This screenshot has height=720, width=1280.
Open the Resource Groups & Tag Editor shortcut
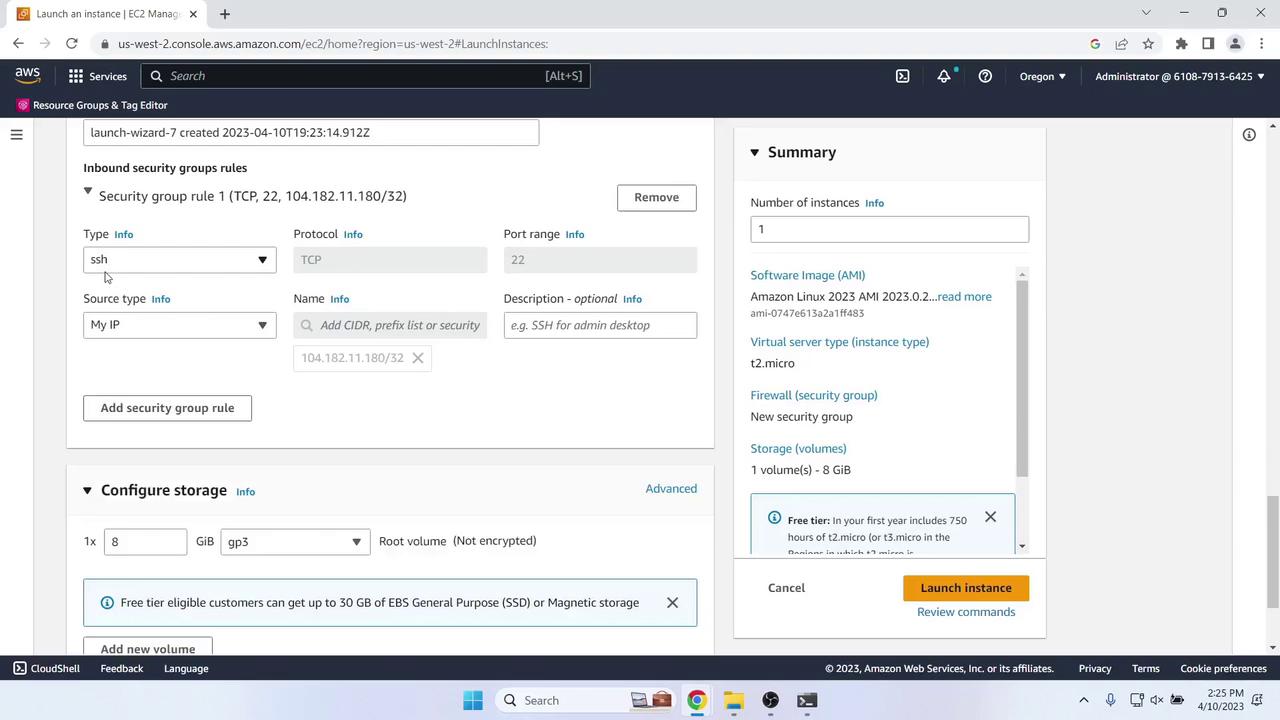[92, 105]
